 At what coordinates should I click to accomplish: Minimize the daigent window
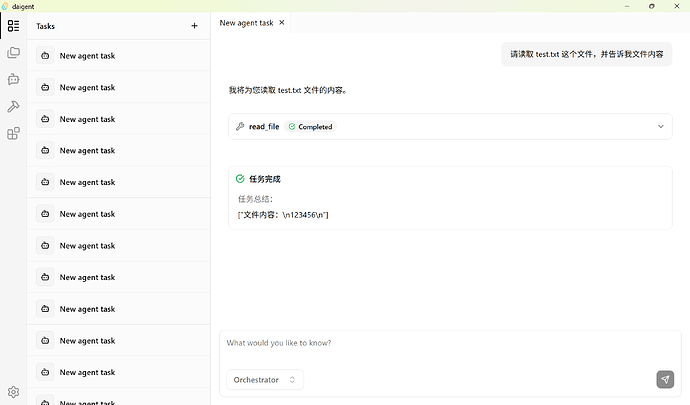tap(627, 6)
